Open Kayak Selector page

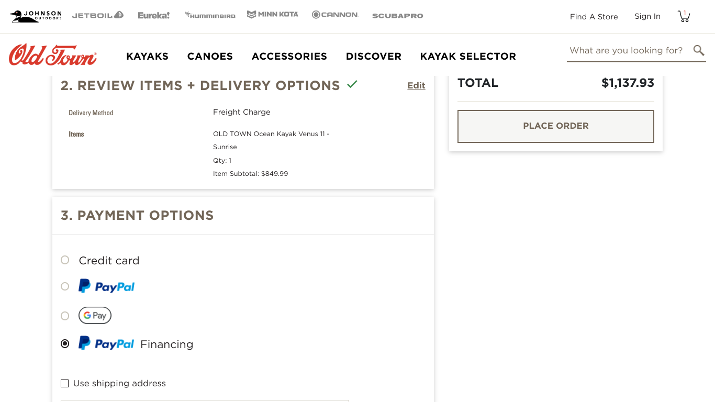point(468,56)
